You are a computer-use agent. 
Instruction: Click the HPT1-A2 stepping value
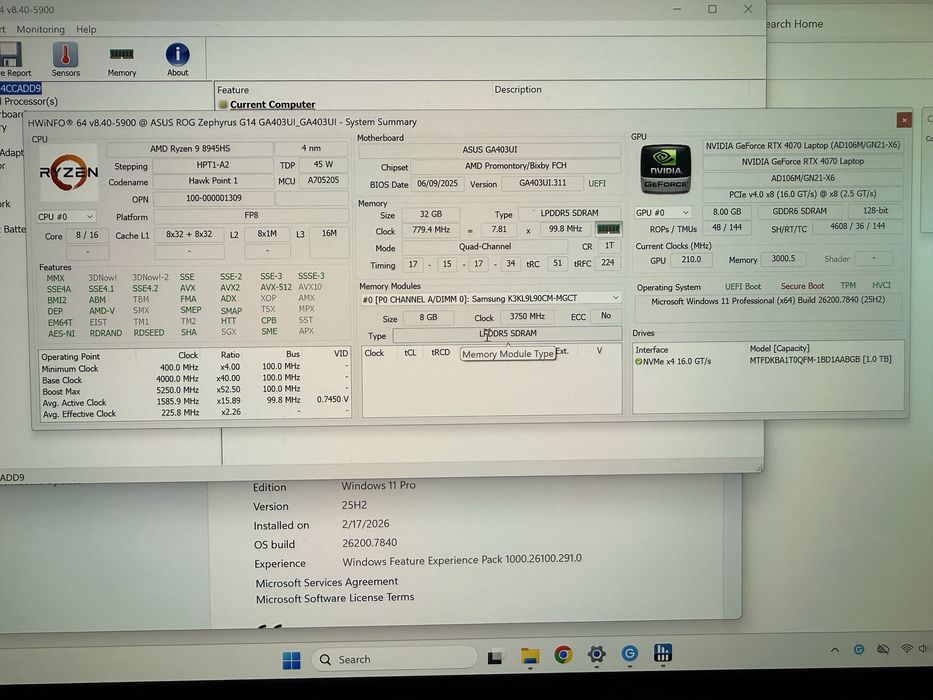click(x=213, y=165)
